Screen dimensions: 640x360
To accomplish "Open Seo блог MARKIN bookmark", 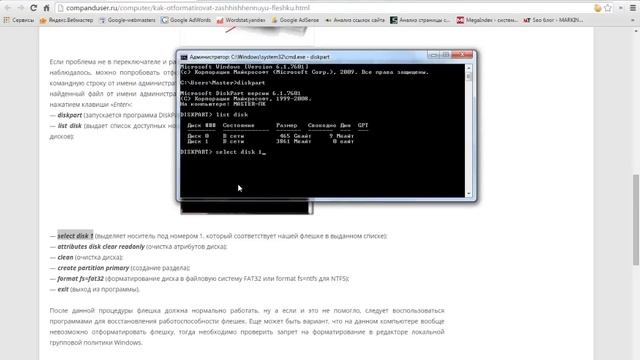I will pyautogui.click(x=553, y=20).
